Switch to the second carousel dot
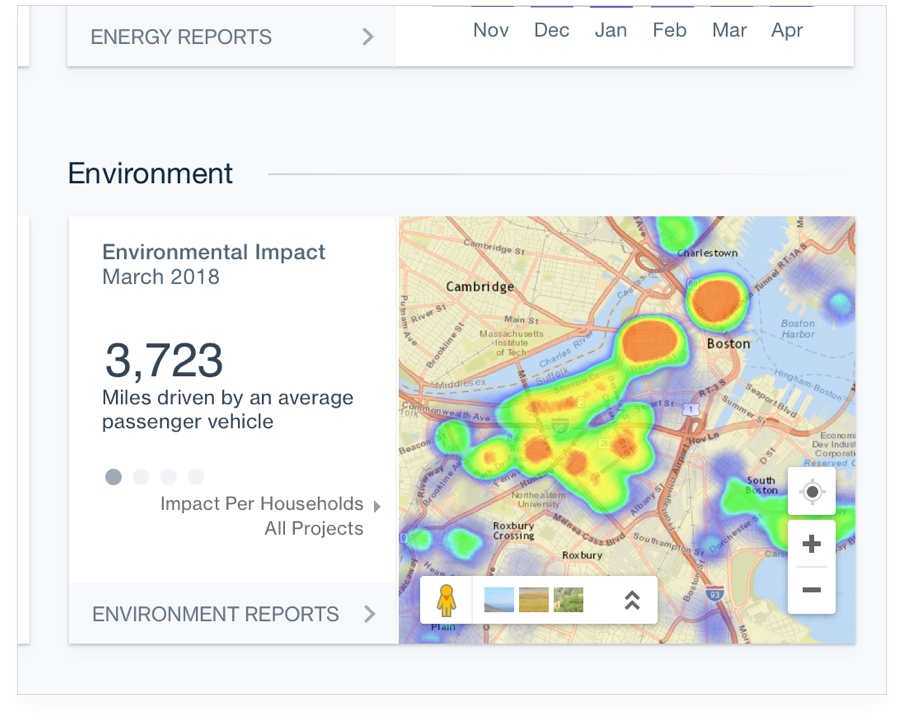The height and width of the screenshot is (724, 904). [141, 477]
